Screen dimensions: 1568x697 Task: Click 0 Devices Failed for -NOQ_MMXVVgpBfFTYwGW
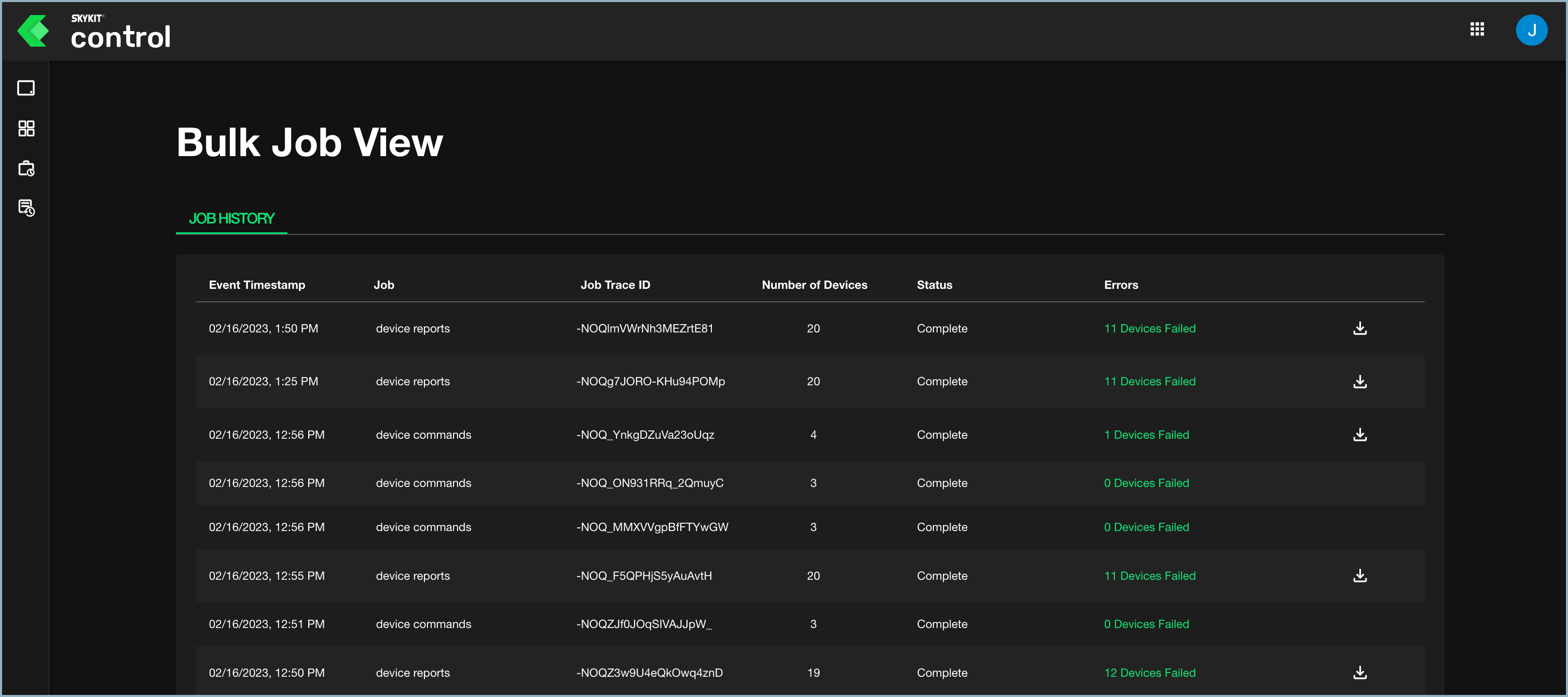pos(1146,527)
